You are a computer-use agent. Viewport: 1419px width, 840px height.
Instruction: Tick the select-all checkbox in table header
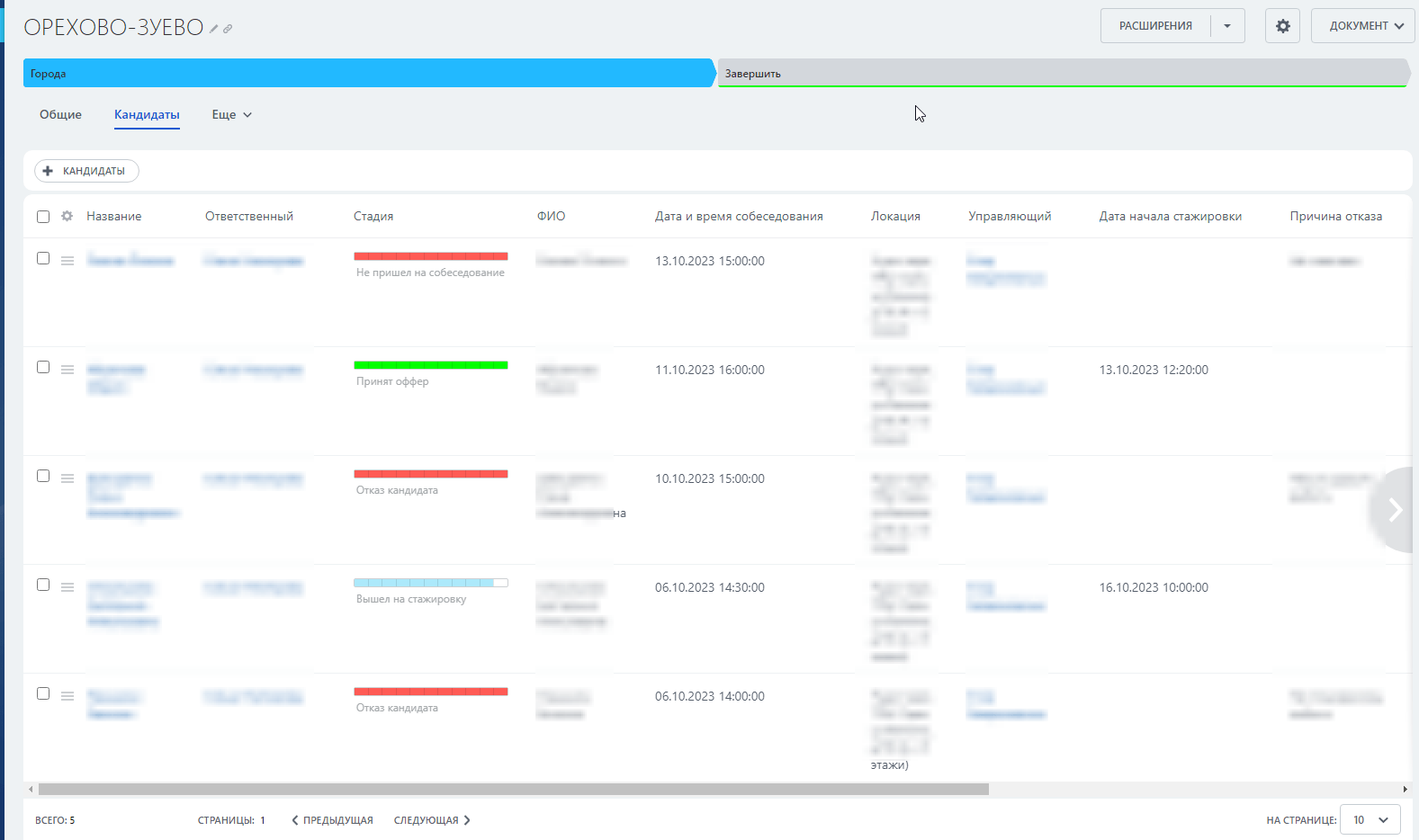click(x=43, y=216)
